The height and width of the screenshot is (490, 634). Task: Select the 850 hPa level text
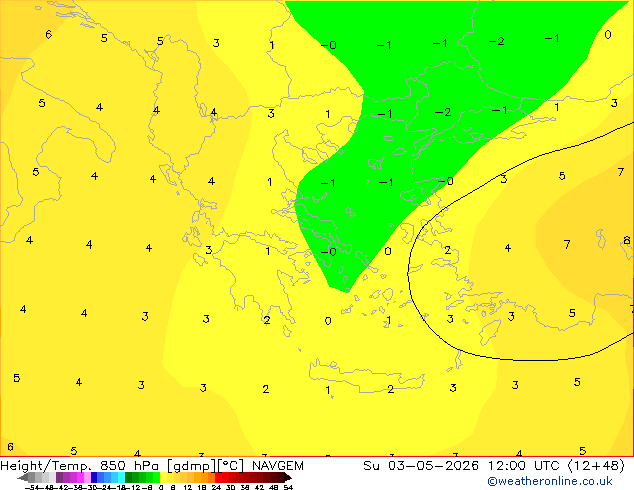(x=129, y=466)
